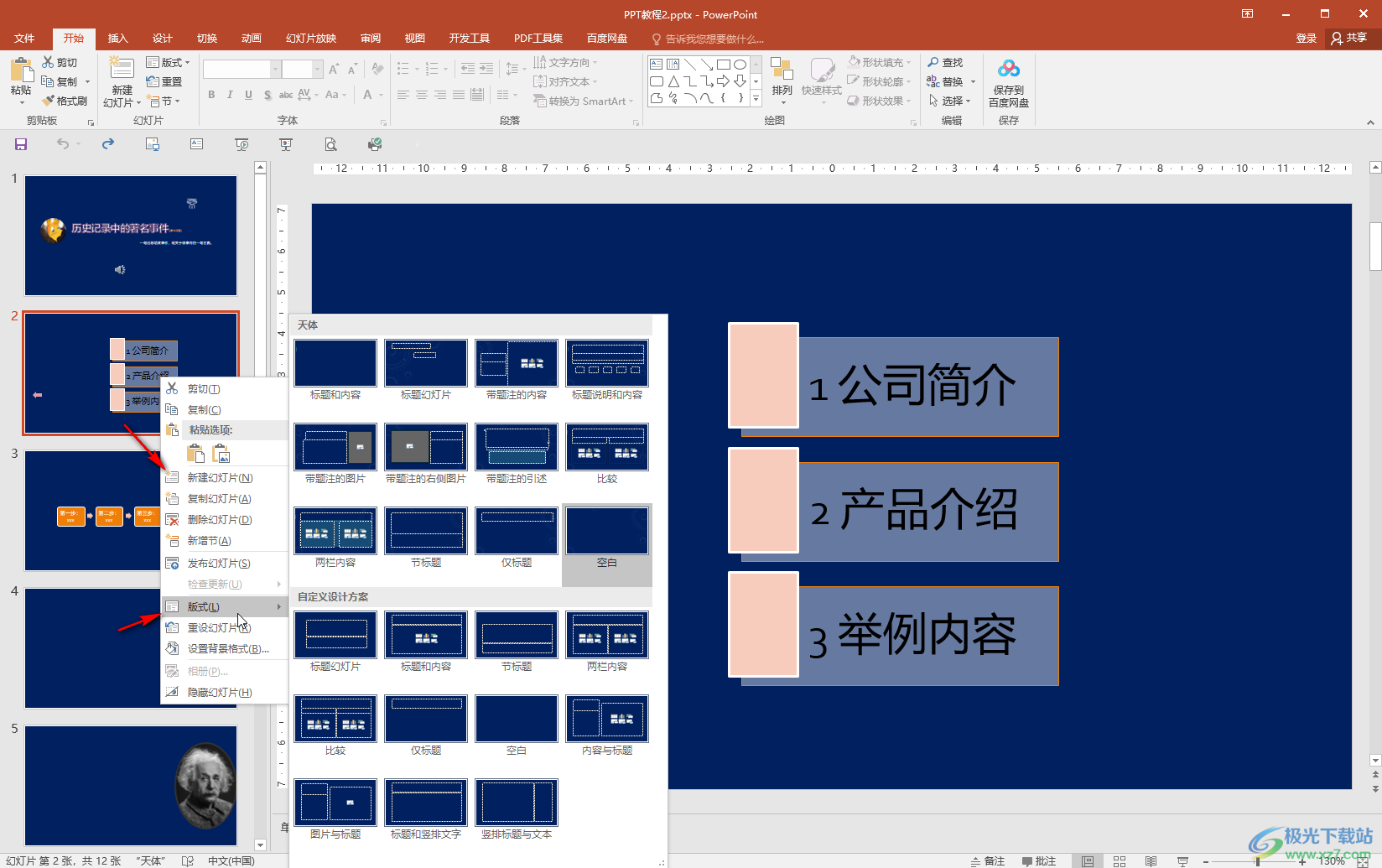Switch to slide sorter view icon
1382x868 pixels.
[1119, 860]
